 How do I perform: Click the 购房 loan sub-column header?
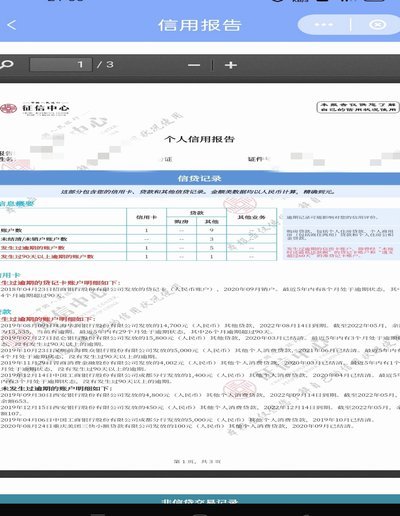181,221
